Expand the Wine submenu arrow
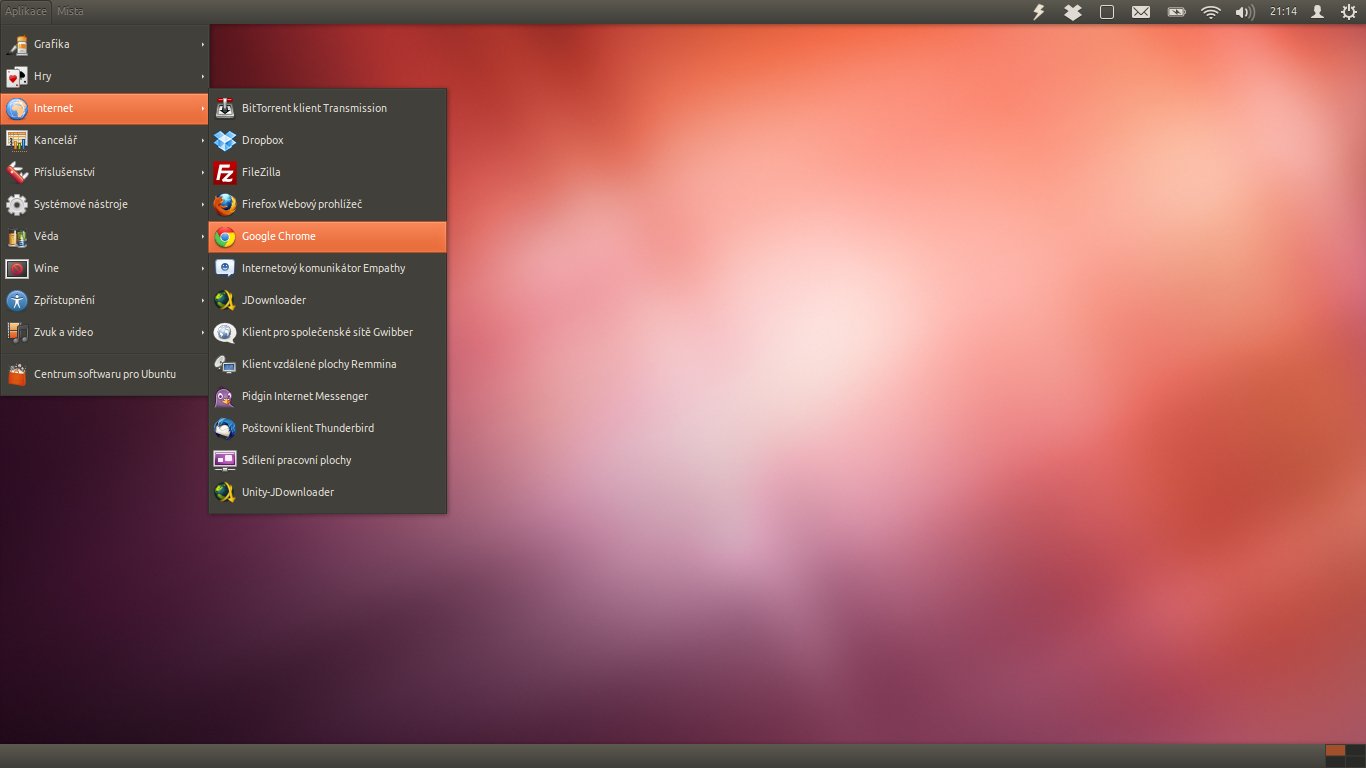The height and width of the screenshot is (768, 1366). coord(203,268)
